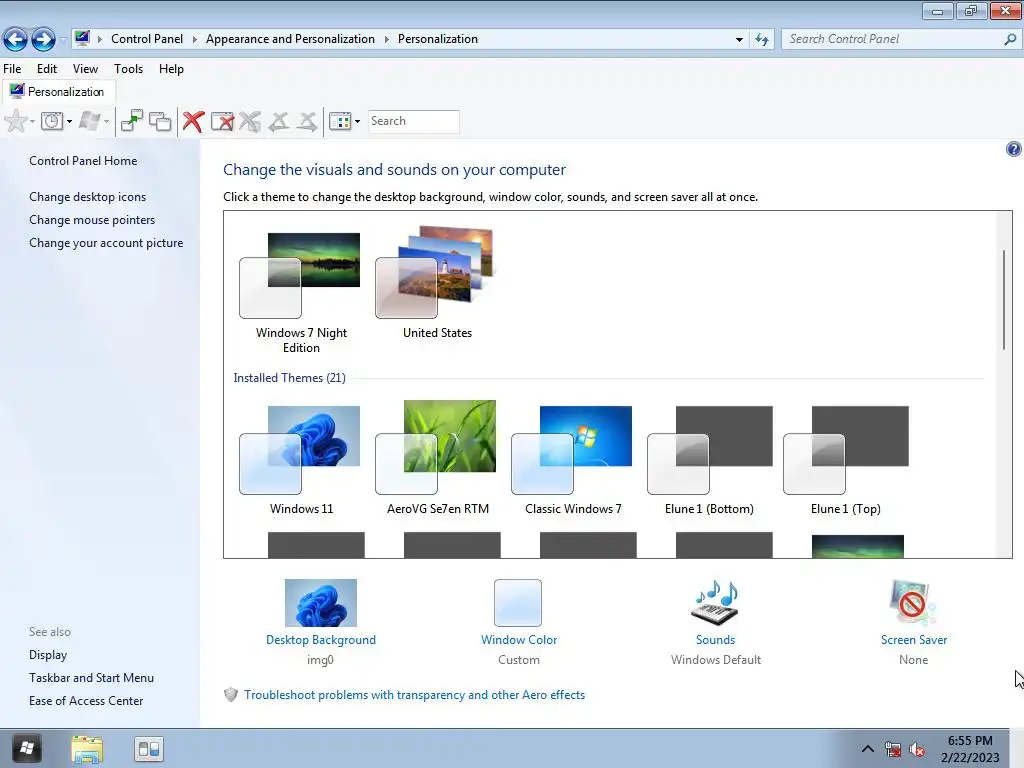Open Desktop Background settings icon

[321, 602]
